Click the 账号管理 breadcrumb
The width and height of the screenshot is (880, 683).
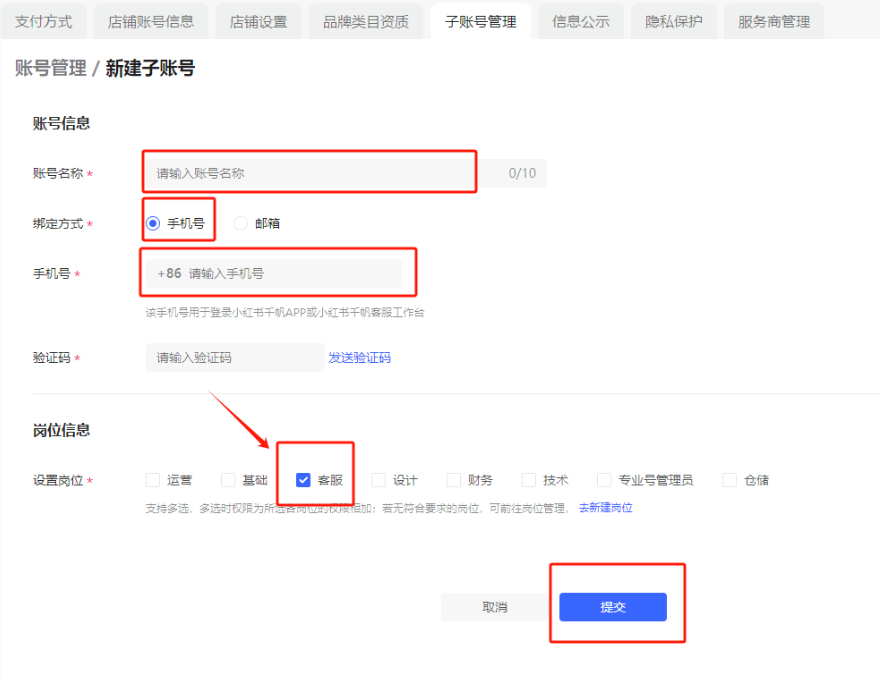click(x=50, y=68)
